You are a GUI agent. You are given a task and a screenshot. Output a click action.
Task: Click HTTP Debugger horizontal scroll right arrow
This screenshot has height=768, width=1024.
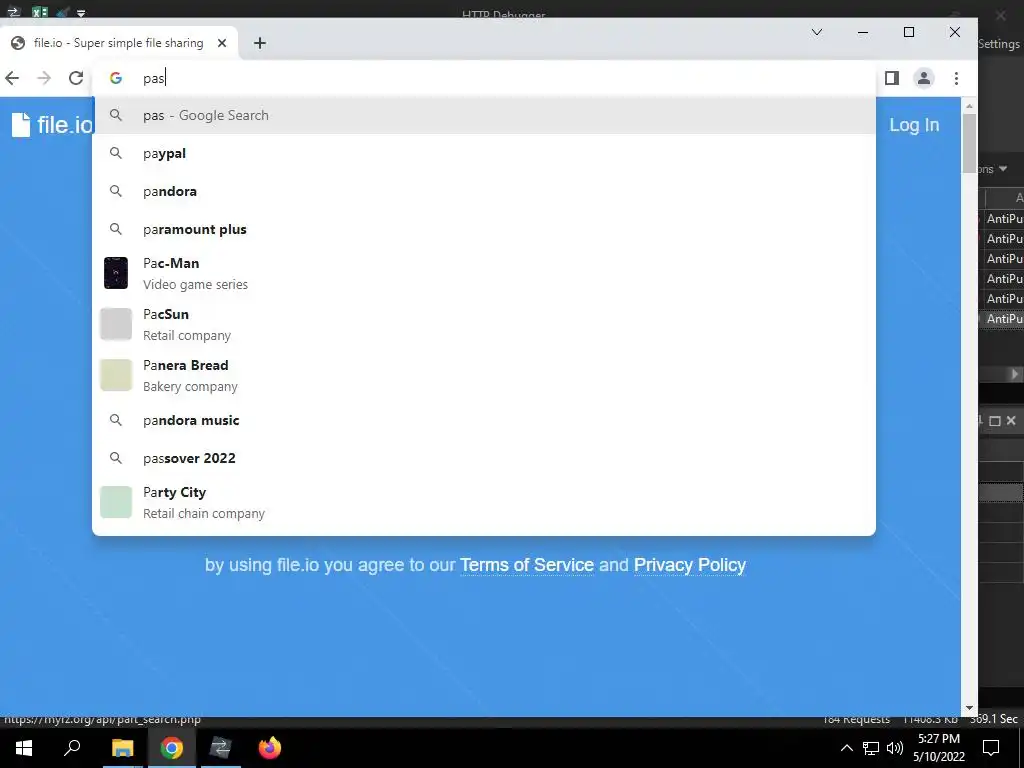pos(1014,374)
